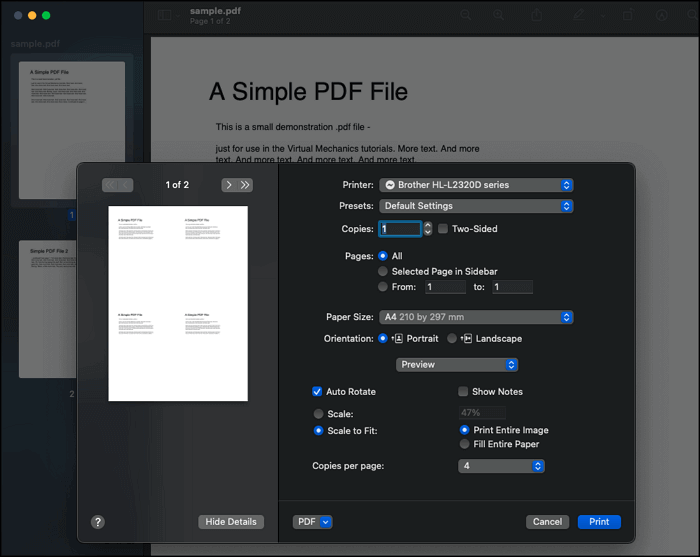Click the Print button
Screen dimensions: 700x557
pyautogui.click(x=599, y=522)
